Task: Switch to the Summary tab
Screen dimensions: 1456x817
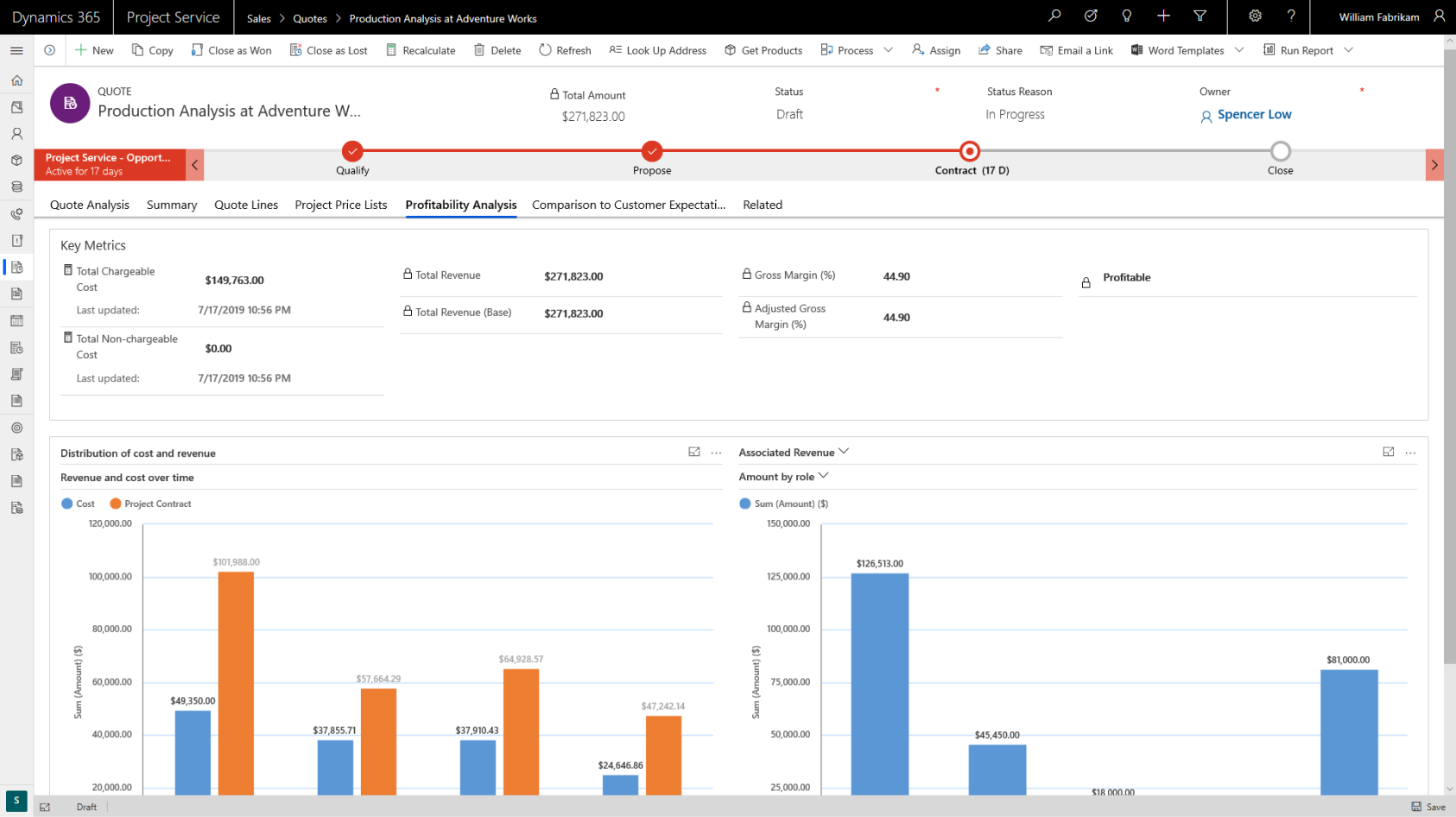Action: 172,205
